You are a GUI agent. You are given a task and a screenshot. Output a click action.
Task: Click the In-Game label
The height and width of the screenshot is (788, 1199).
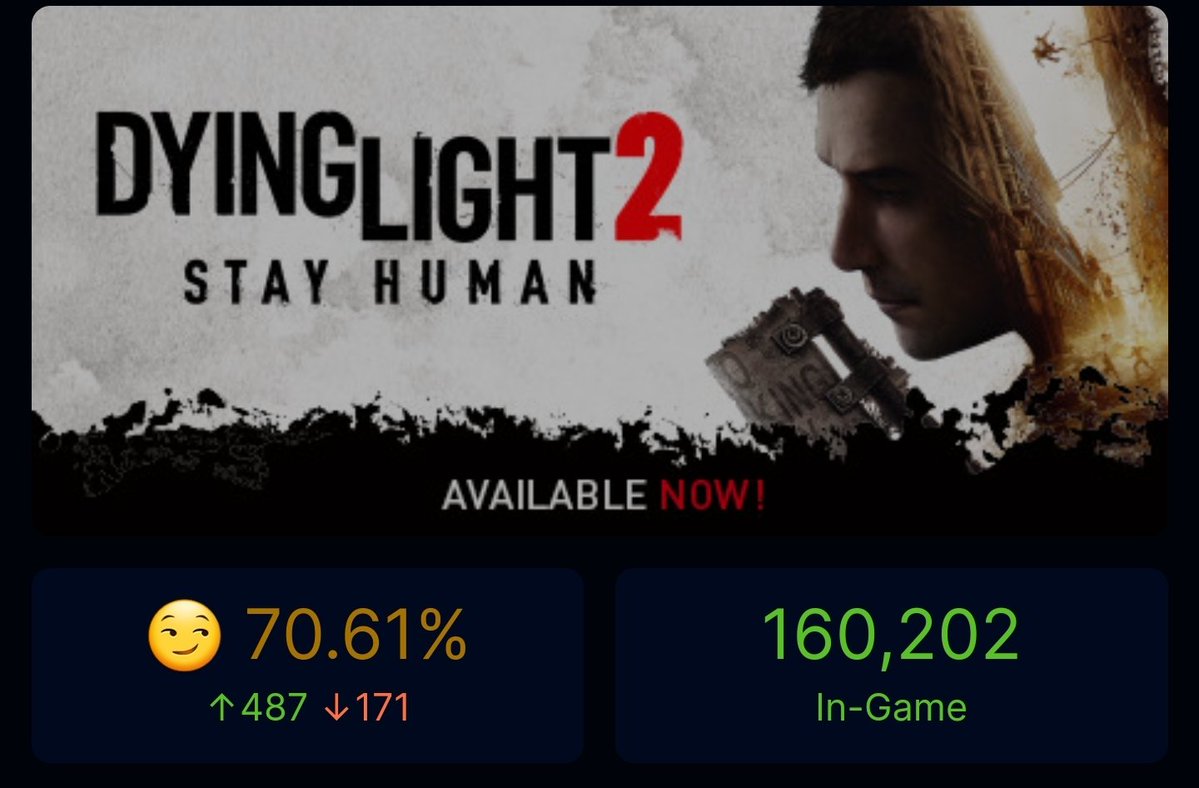891,708
